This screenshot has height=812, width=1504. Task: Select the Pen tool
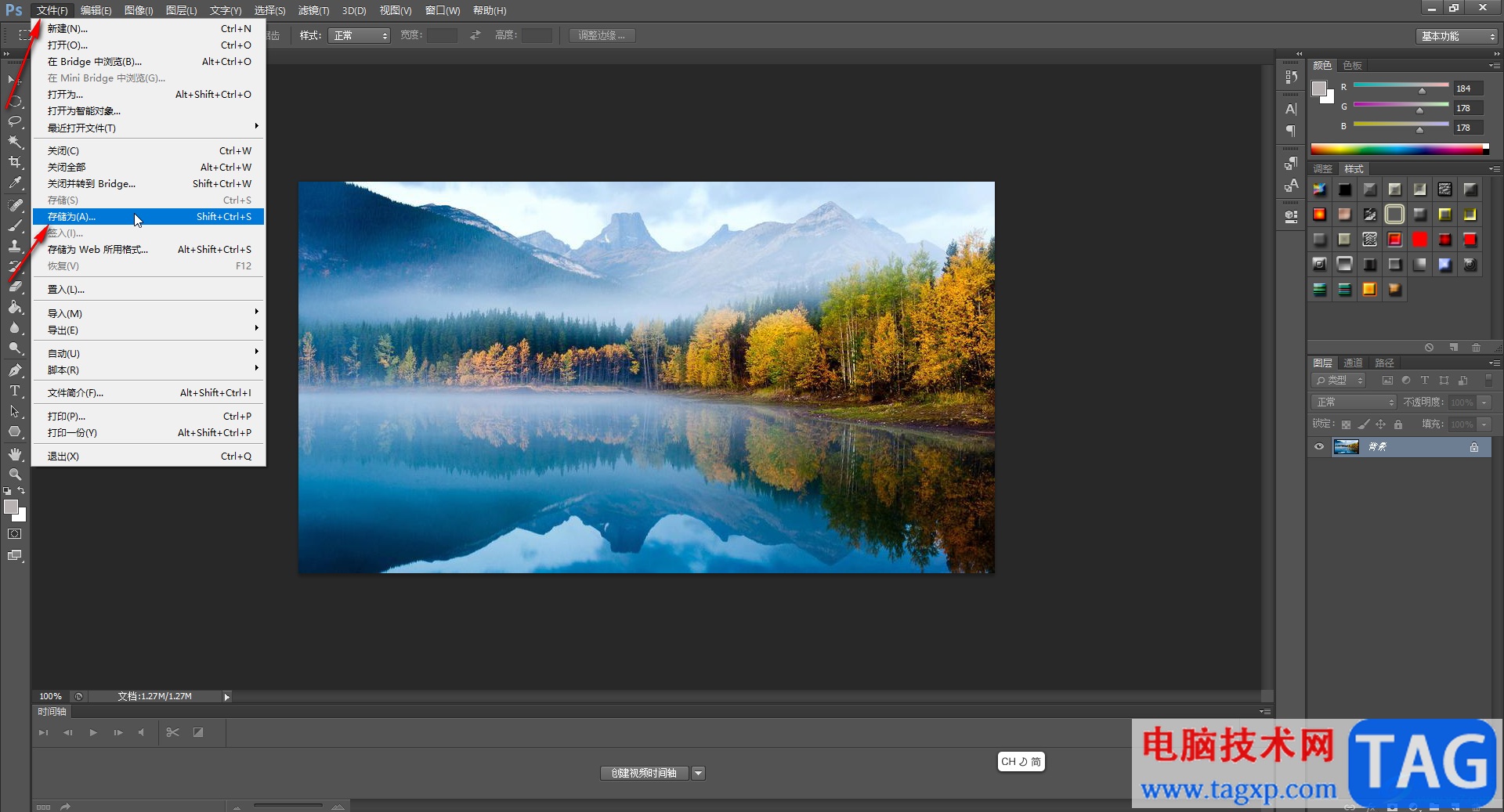pos(15,370)
